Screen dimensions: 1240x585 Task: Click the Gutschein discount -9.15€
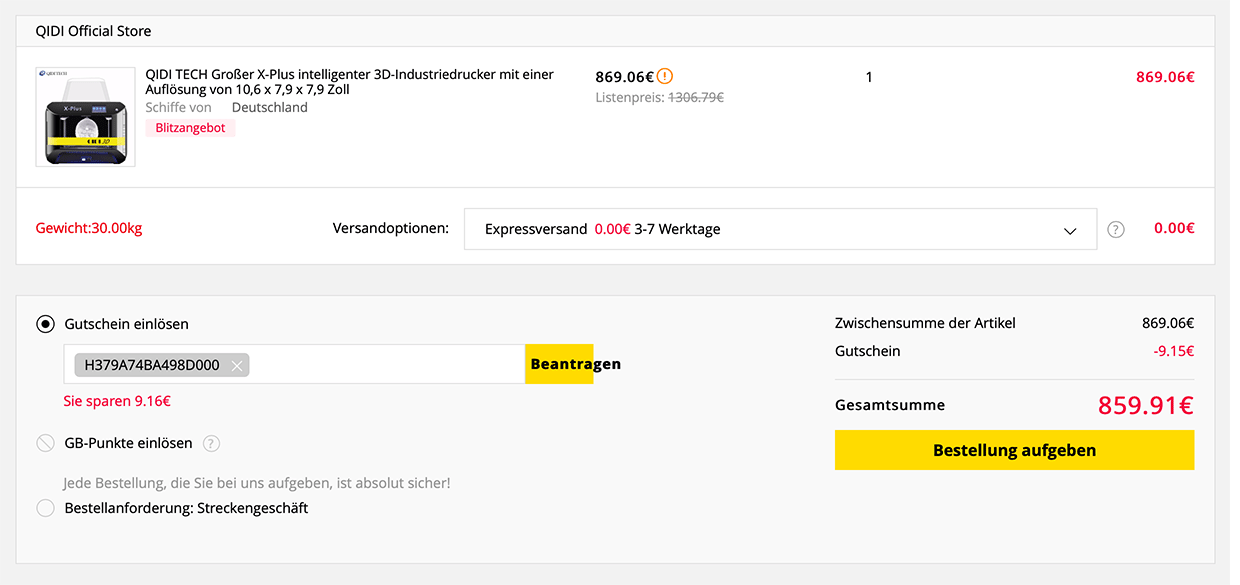click(1173, 351)
